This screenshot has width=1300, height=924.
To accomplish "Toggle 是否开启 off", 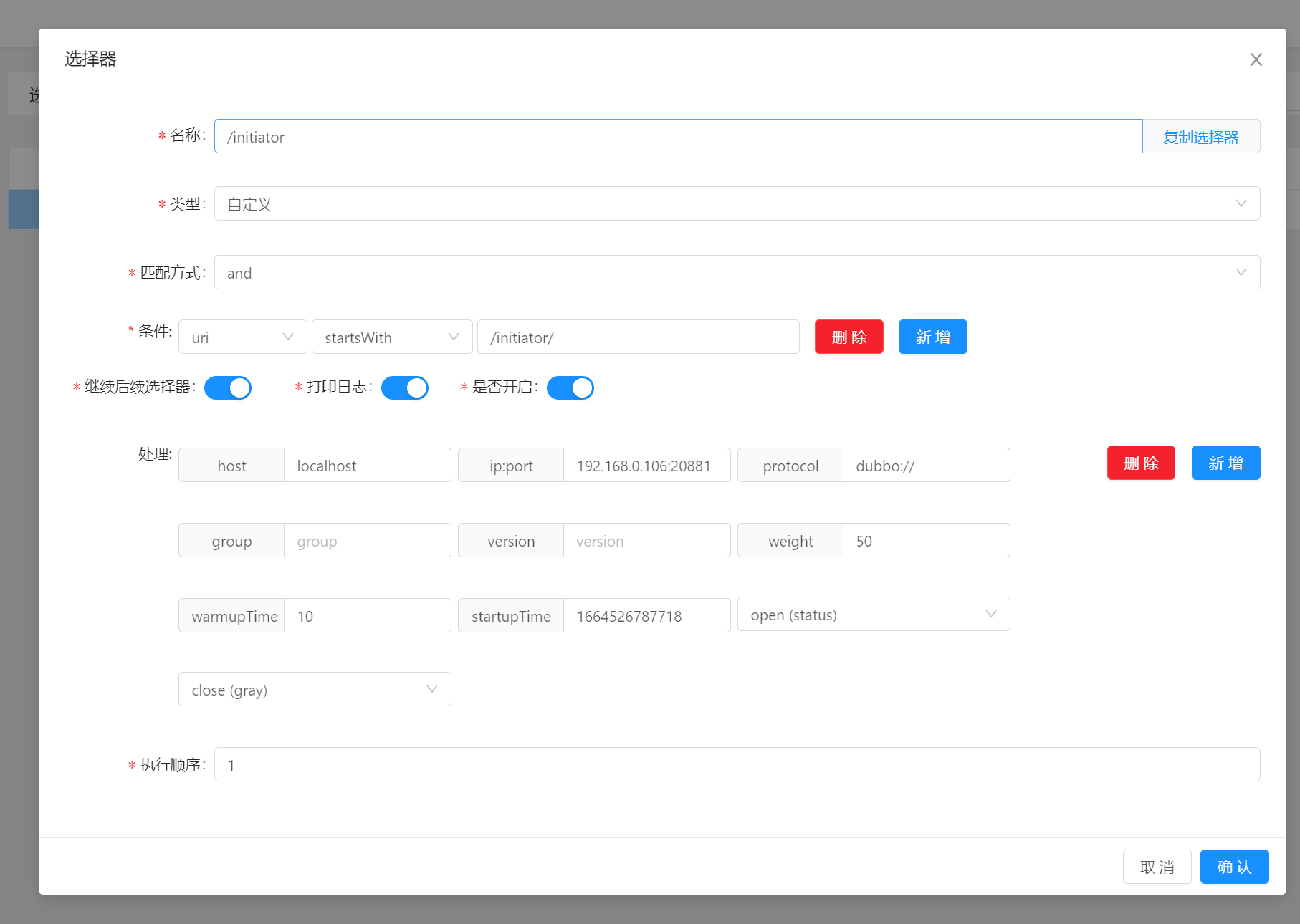I will 570,388.
